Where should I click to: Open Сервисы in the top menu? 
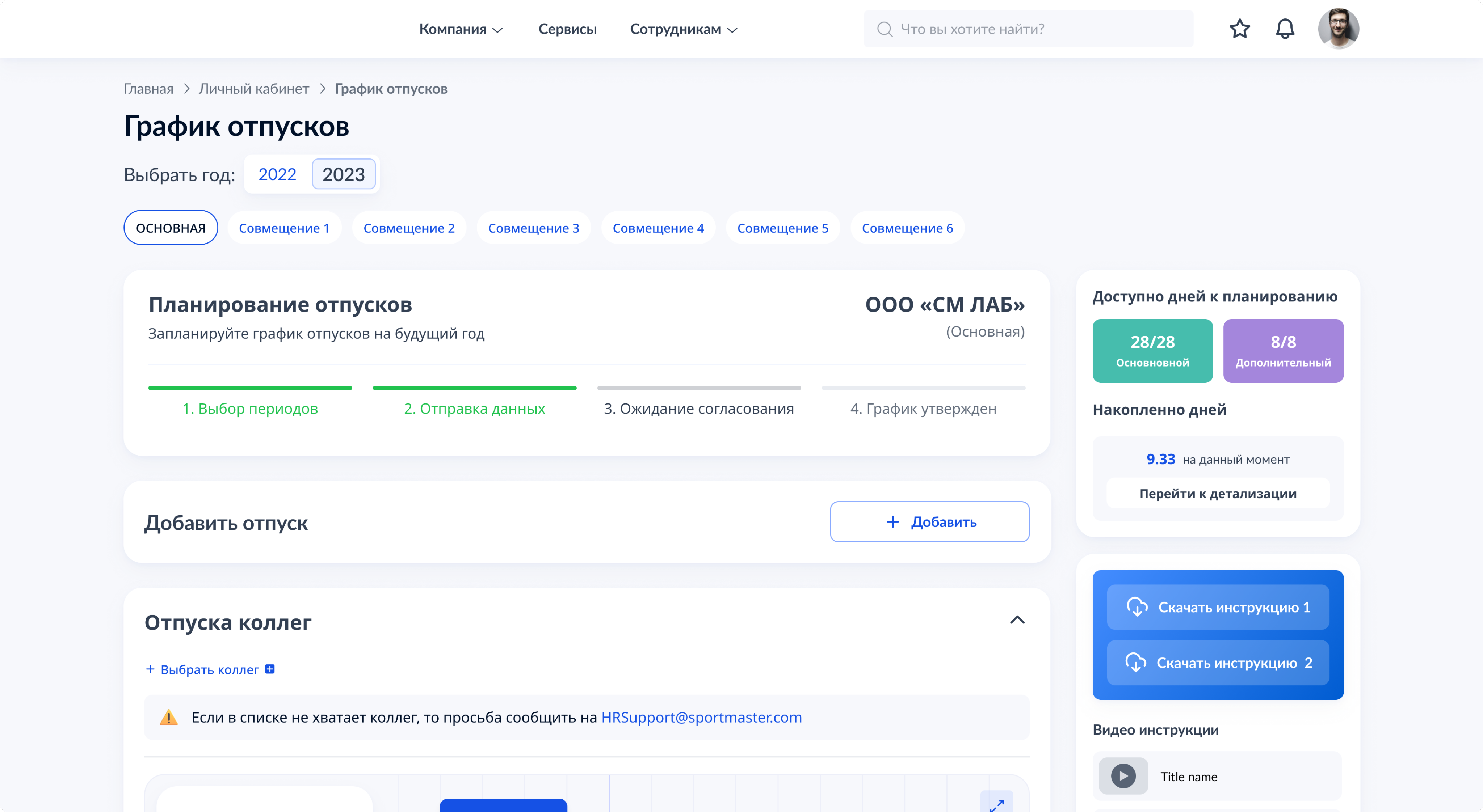[567, 29]
